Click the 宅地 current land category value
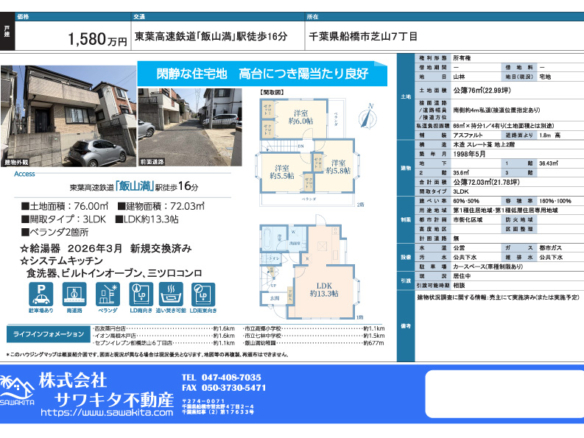 click(x=545, y=77)
